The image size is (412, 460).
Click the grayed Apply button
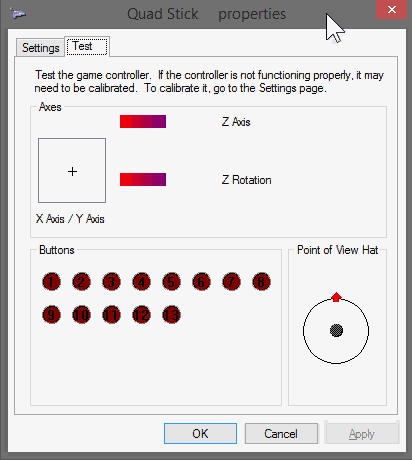pyautogui.click(x=362, y=434)
